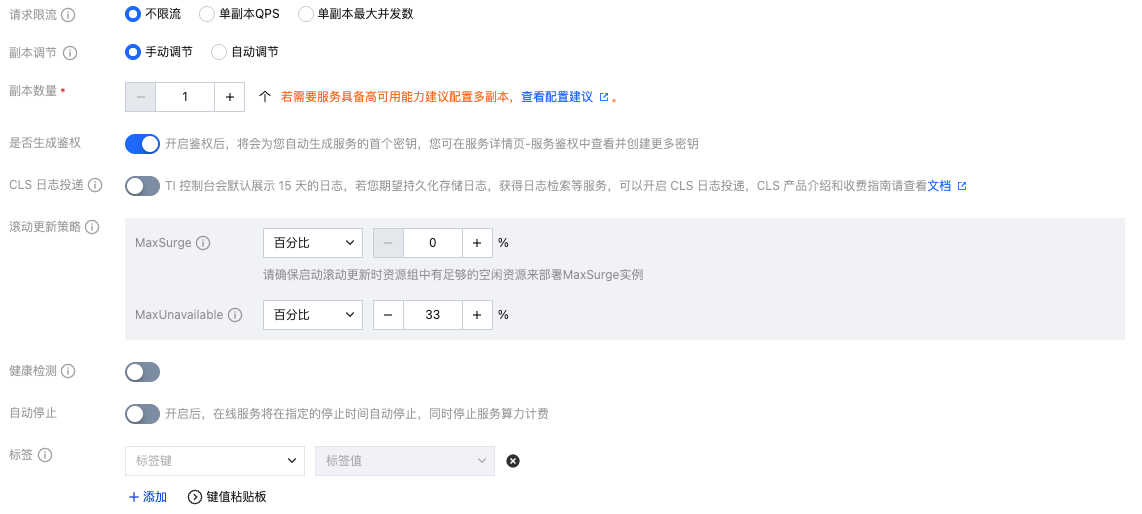
Task: Click info icon next to 健康检测
Action: (x=68, y=371)
